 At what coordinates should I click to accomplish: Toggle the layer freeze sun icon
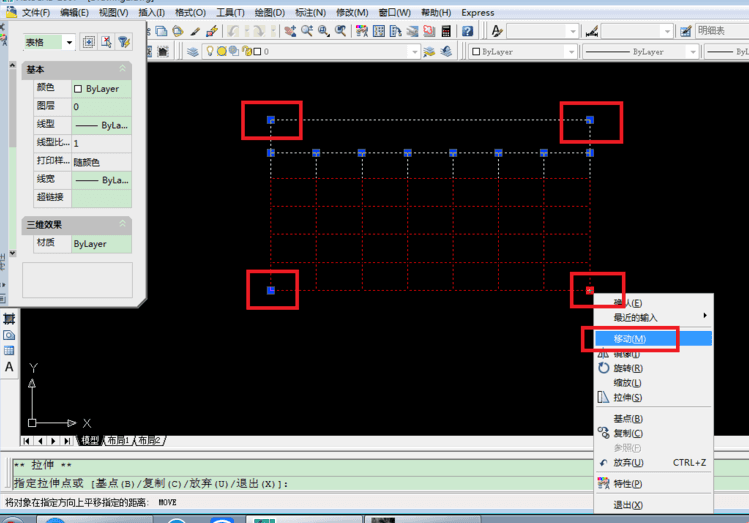[x=222, y=51]
